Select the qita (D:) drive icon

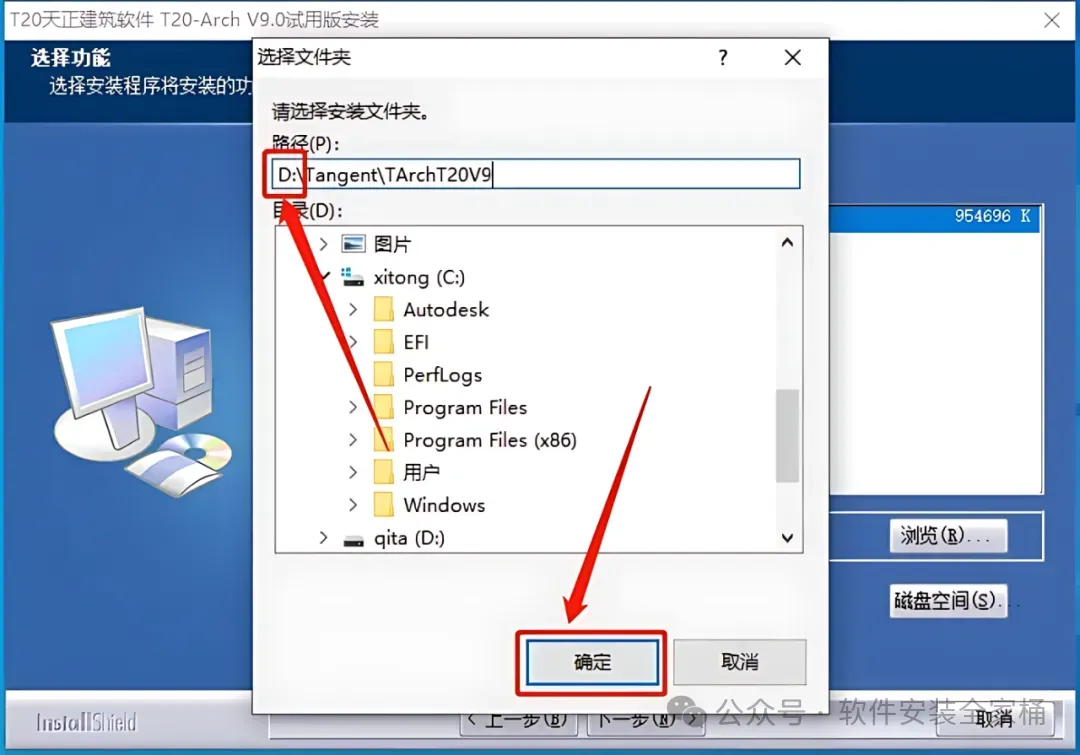(x=353, y=539)
